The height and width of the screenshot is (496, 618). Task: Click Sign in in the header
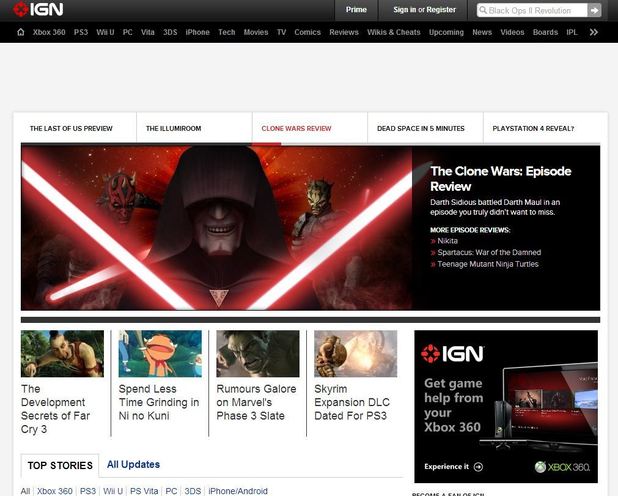point(404,10)
